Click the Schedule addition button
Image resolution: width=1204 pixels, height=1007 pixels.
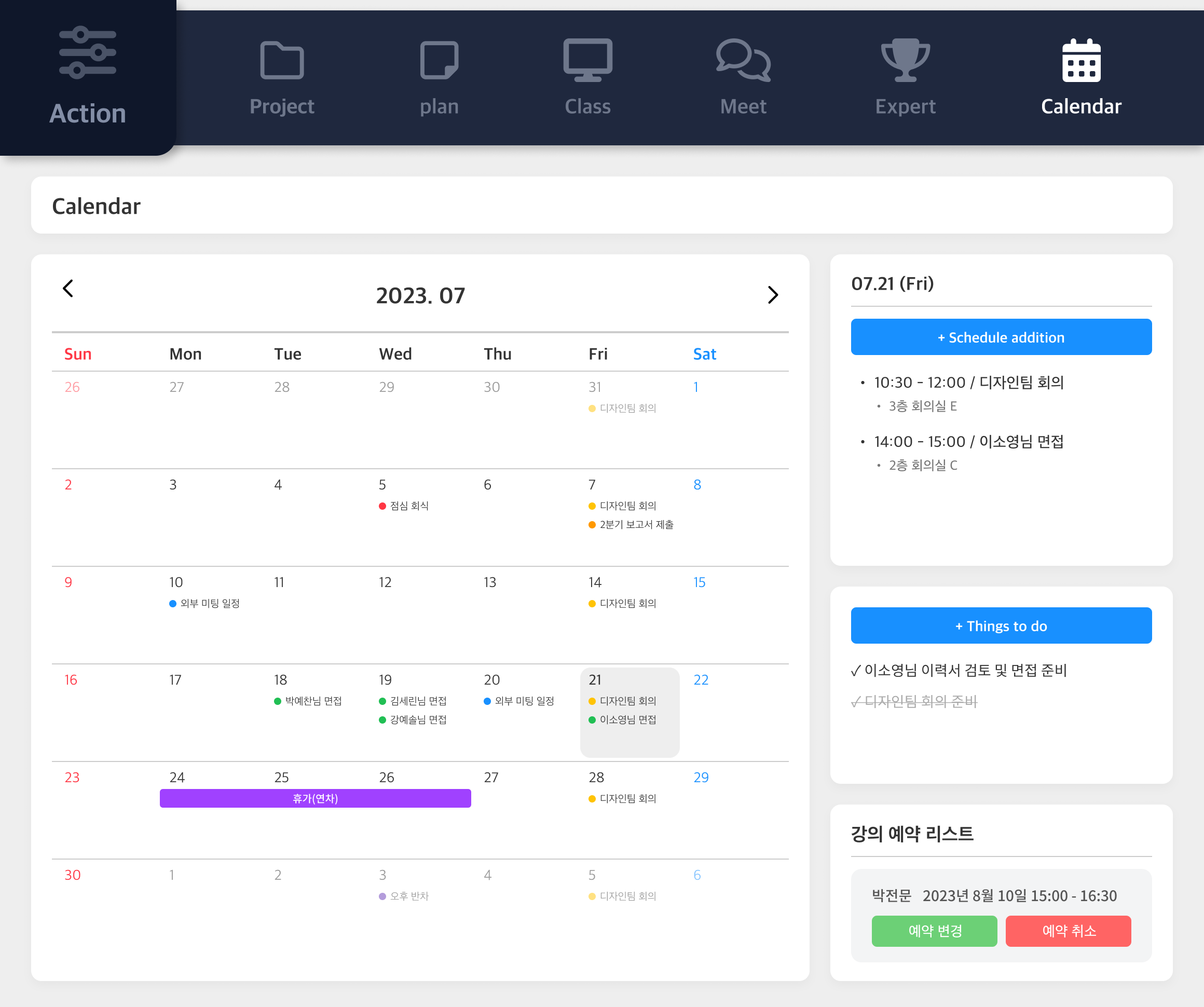tap(1001, 337)
